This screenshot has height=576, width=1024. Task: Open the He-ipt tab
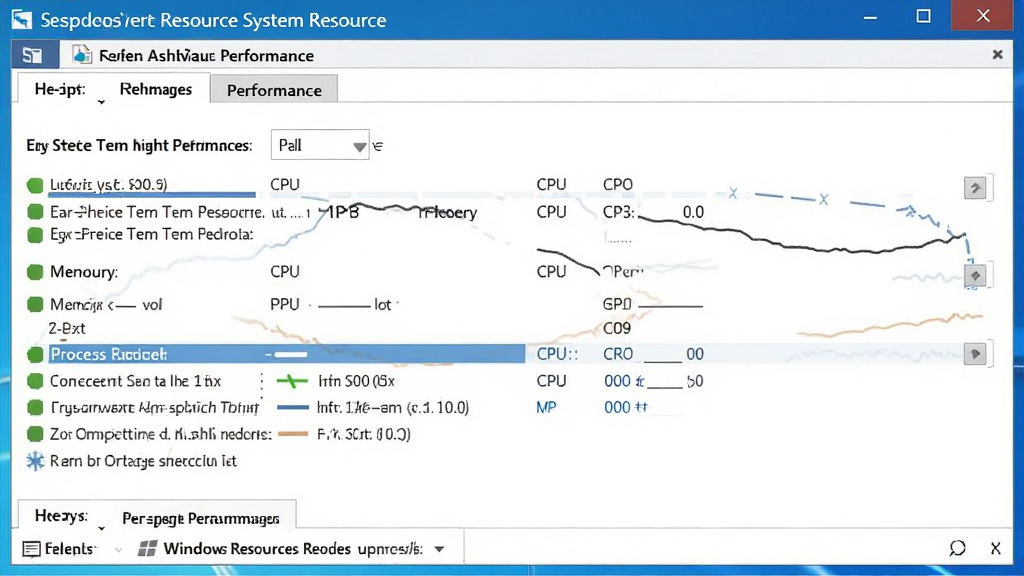pyautogui.click(x=59, y=89)
